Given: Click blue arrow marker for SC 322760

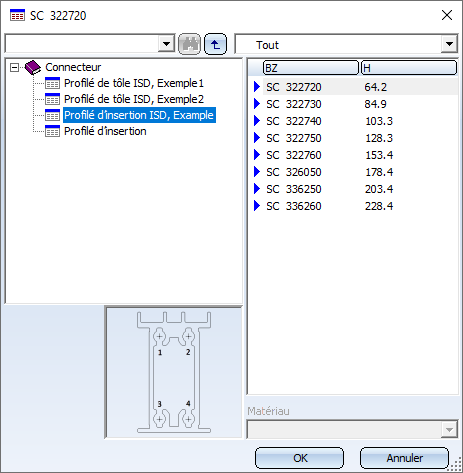Looking at the screenshot, I should tap(257, 155).
